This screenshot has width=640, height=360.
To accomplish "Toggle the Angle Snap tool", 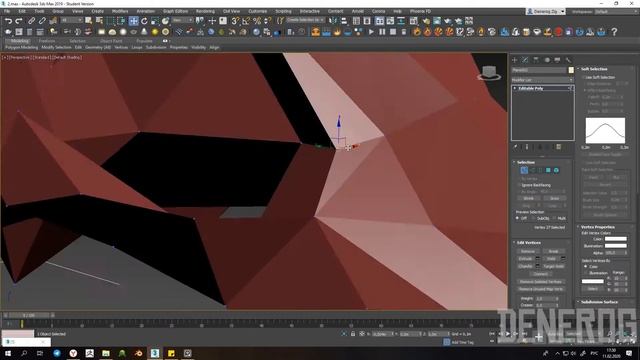I will tap(246, 21).
